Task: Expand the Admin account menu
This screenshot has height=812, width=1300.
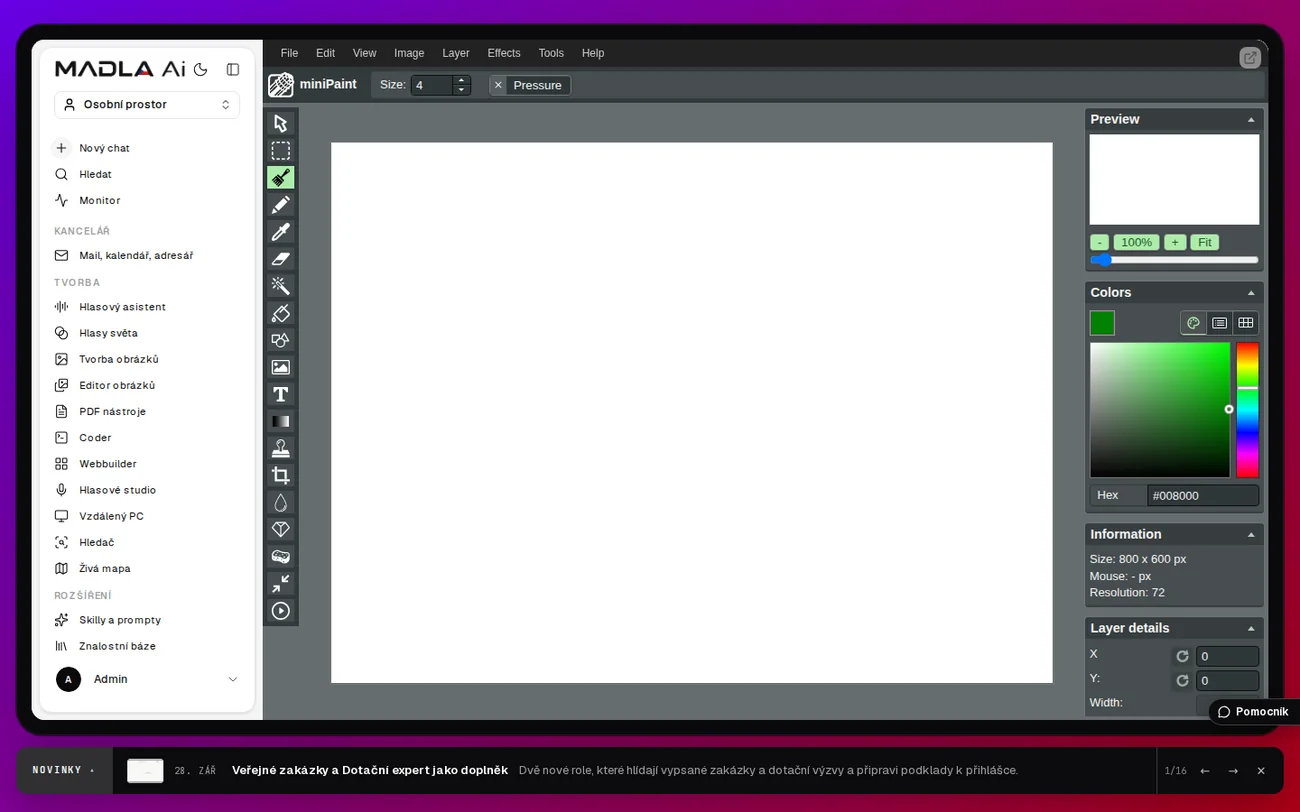Action: click(x=147, y=679)
